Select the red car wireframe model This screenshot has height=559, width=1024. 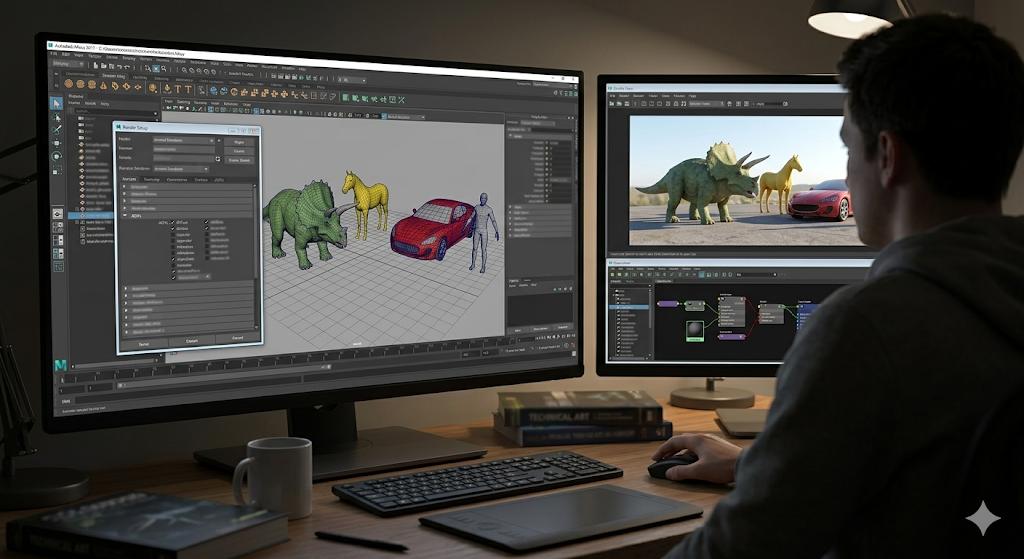click(432, 229)
